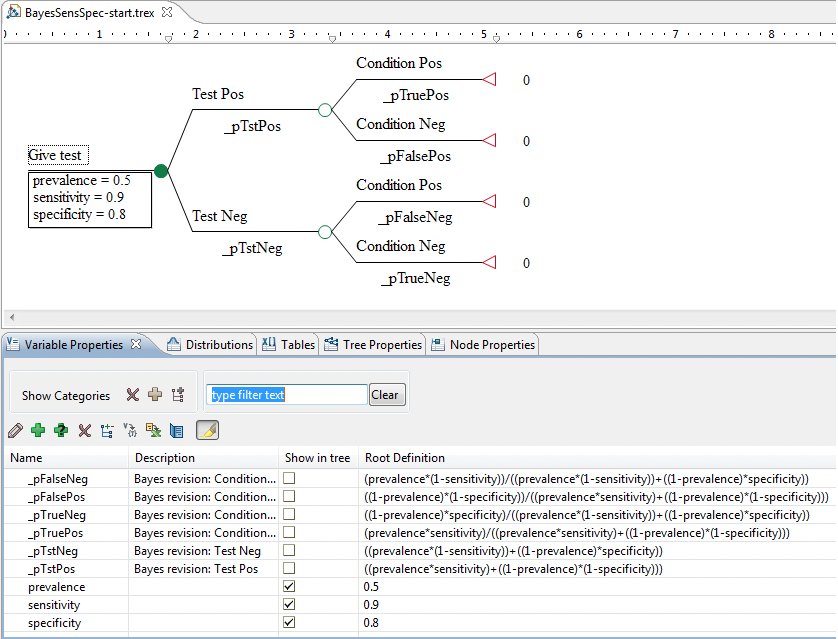Uncheck Show in tree for prevalence

coord(289,587)
